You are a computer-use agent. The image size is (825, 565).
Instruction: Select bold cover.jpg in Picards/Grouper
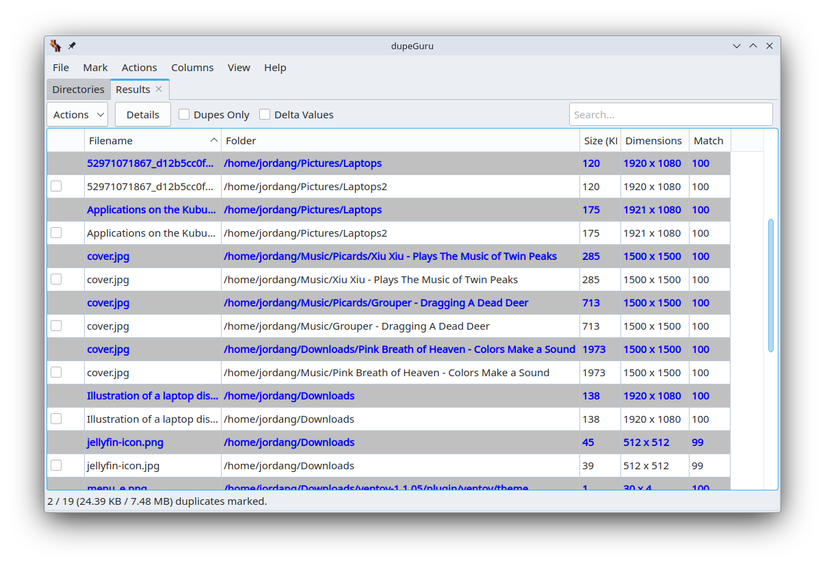pyautogui.click(x=388, y=302)
